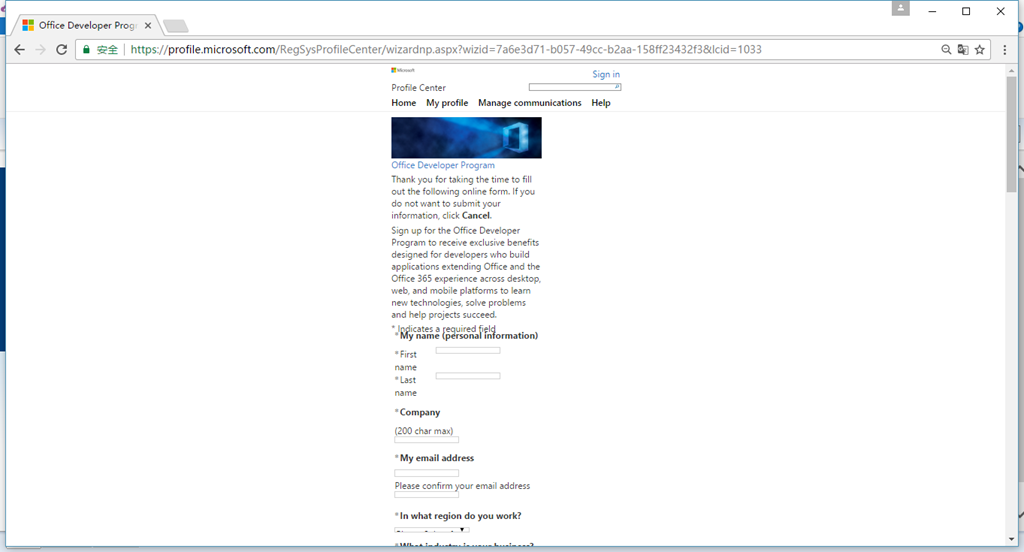
Task: Open the Home menu item
Action: [404, 103]
